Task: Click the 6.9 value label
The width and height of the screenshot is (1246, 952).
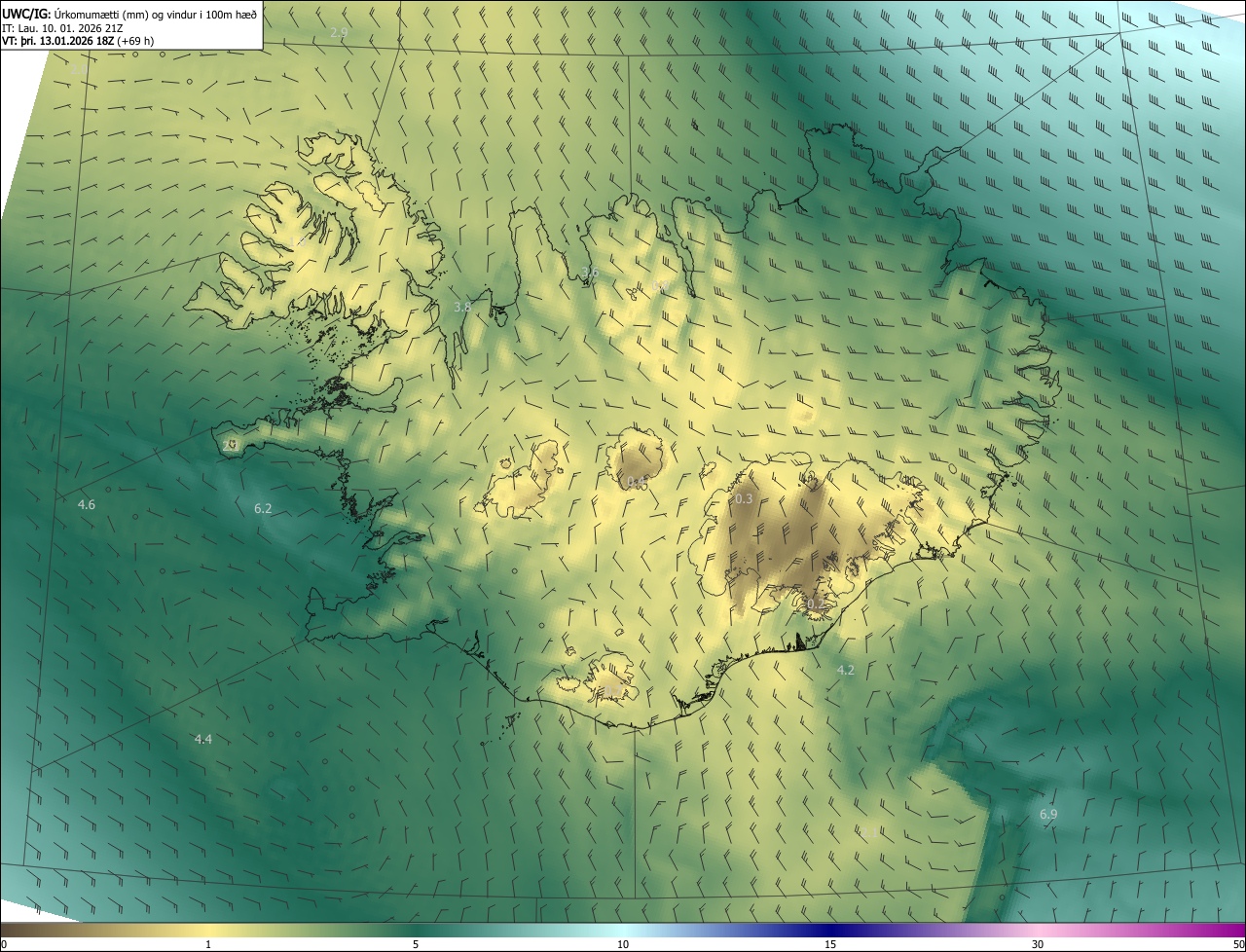Action: pyautogui.click(x=1048, y=814)
